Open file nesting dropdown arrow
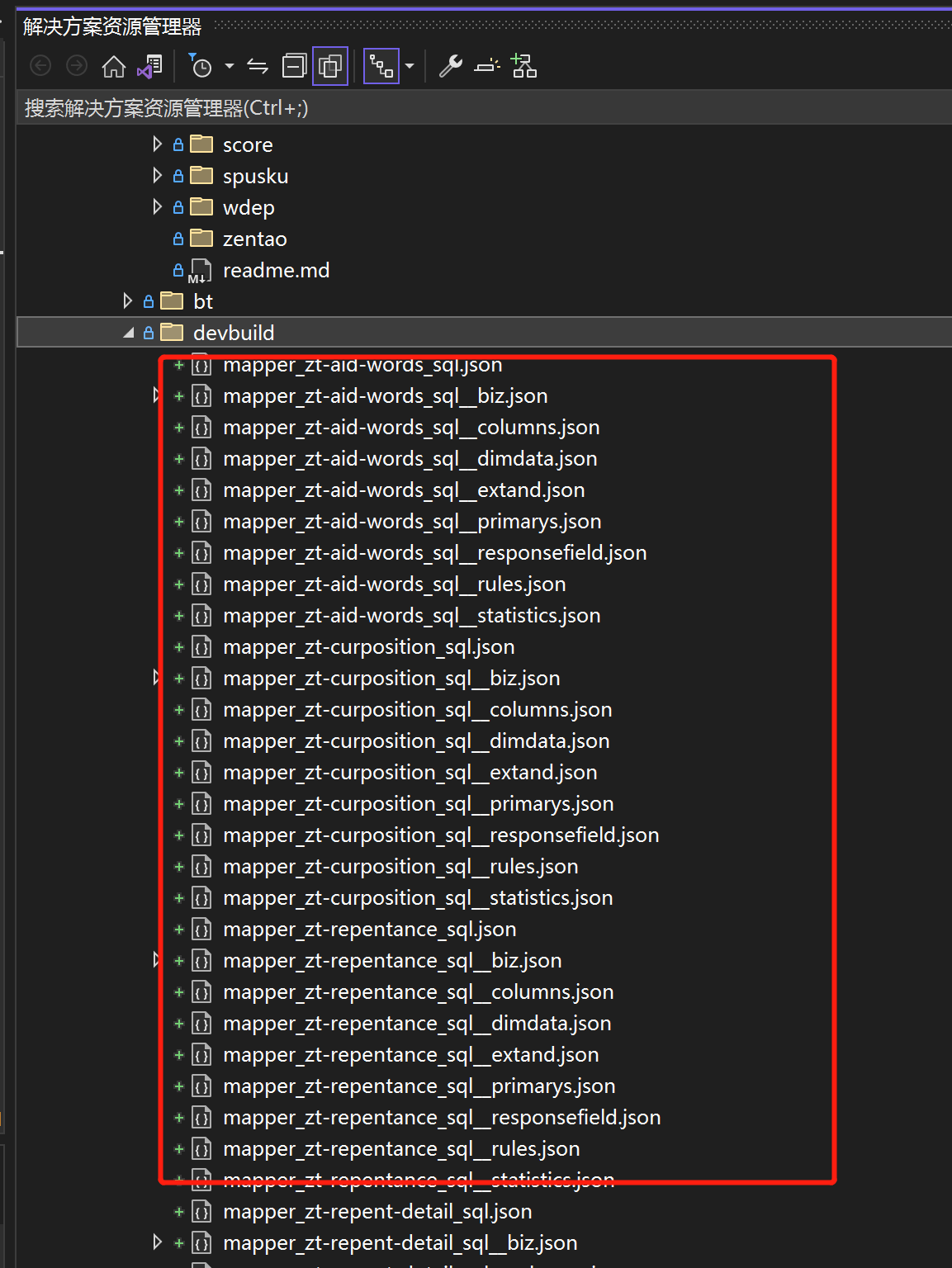Screen dimensions: 952x1268 pyautogui.click(x=410, y=66)
